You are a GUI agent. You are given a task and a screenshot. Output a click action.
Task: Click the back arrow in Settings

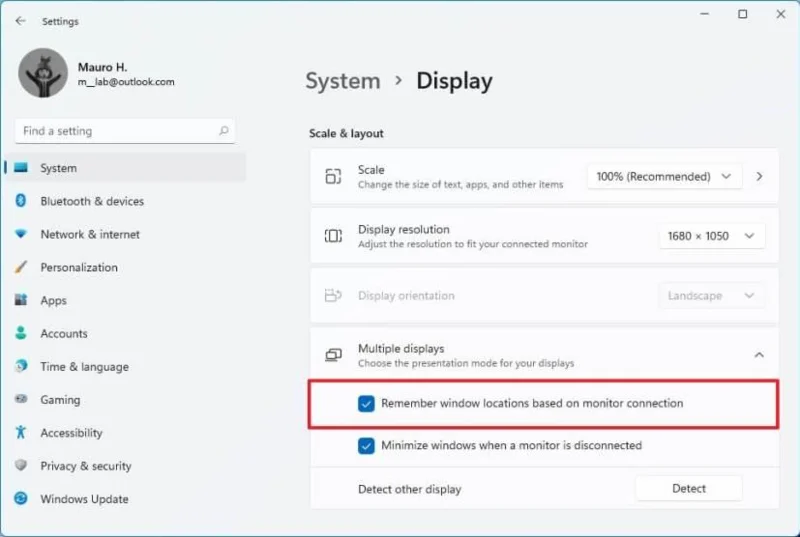click(20, 21)
